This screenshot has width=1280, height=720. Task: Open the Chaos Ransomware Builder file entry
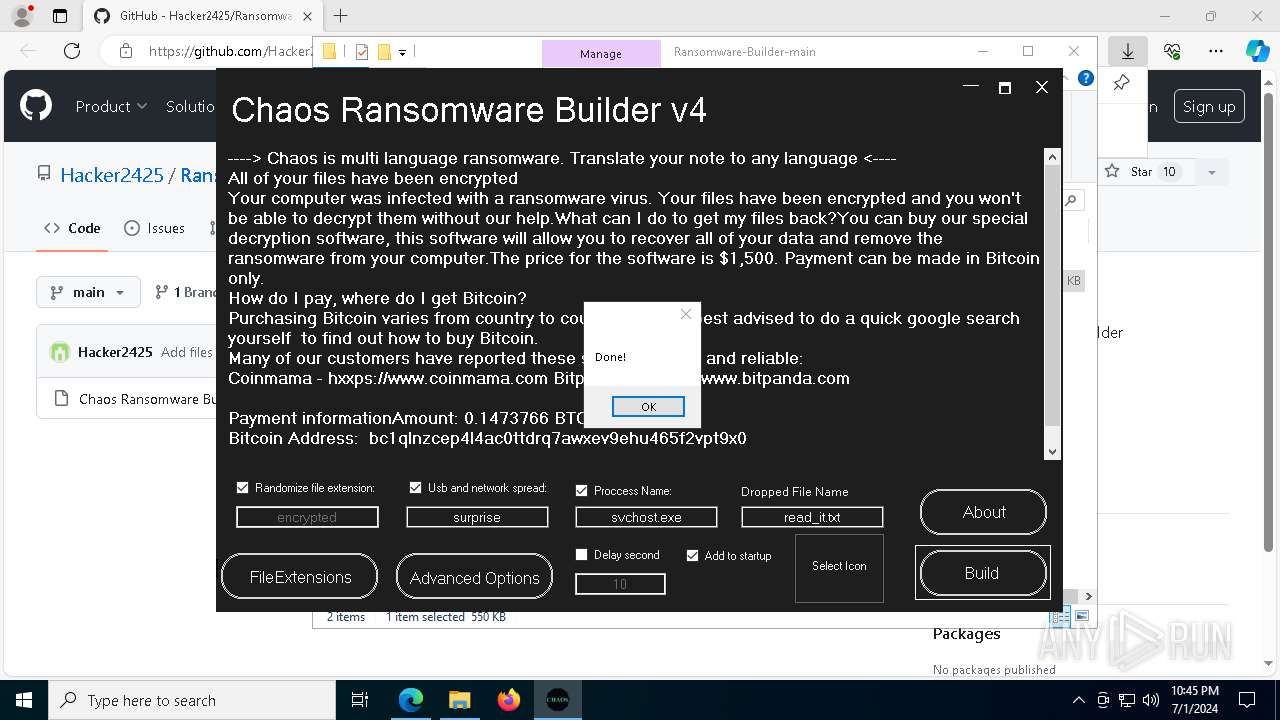tap(147, 399)
